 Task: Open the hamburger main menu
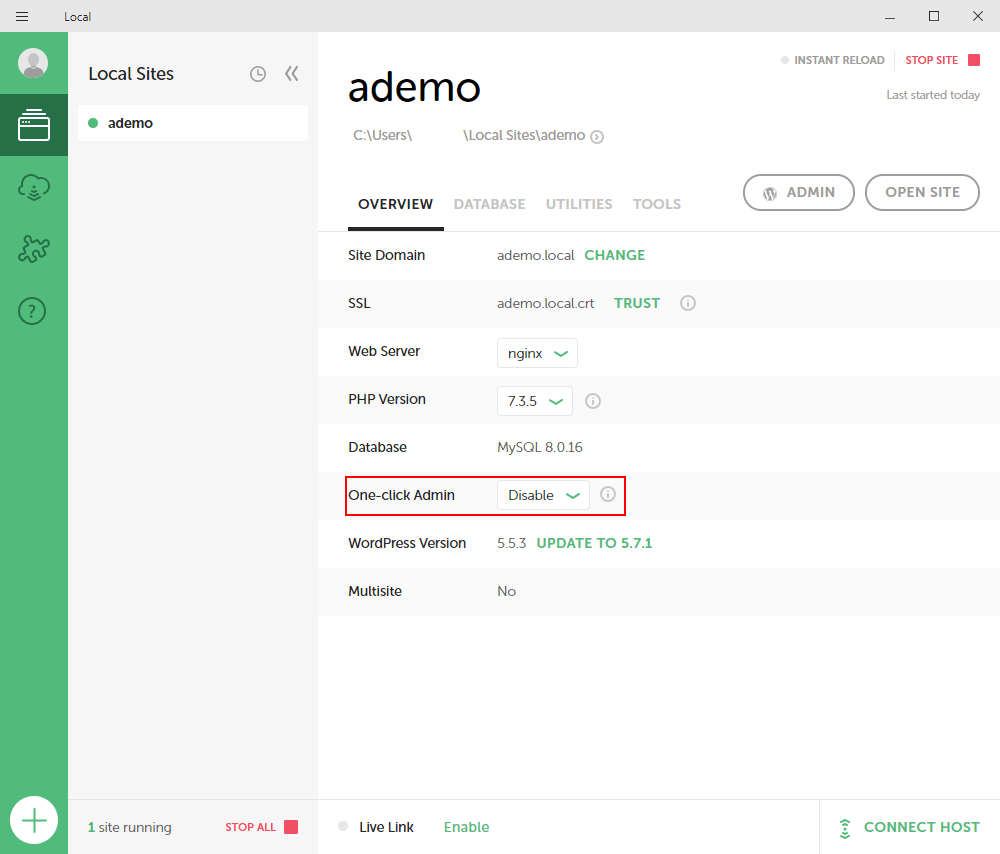(22, 17)
